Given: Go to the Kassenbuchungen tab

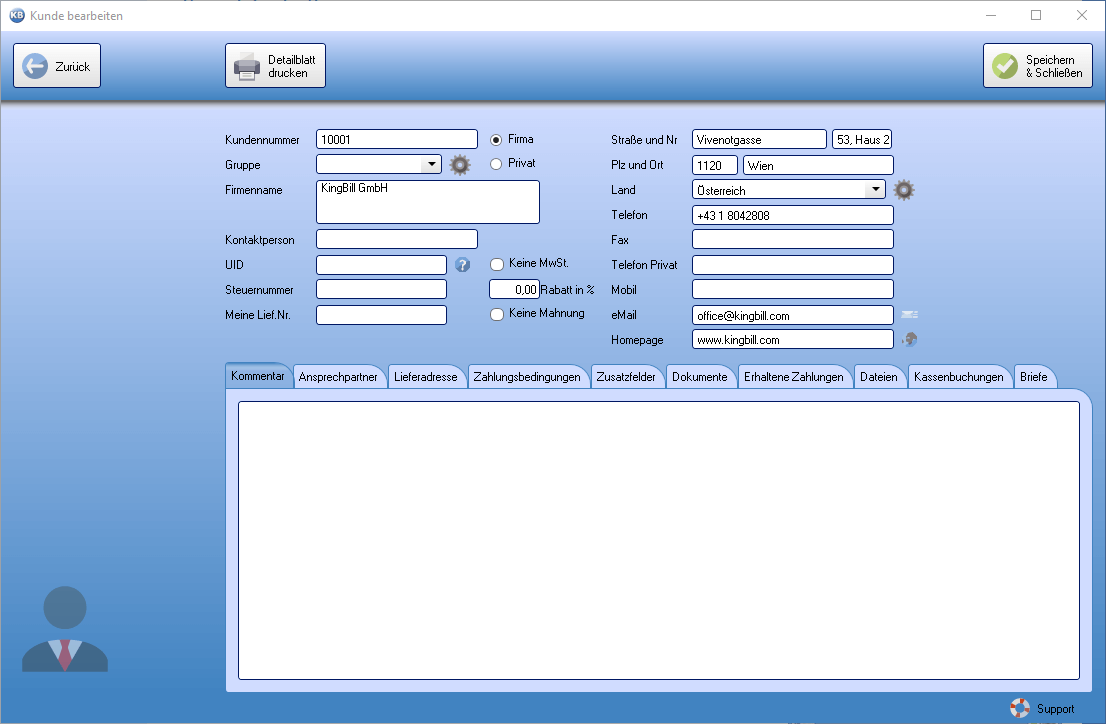Looking at the screenshot, I should (958, 377).
